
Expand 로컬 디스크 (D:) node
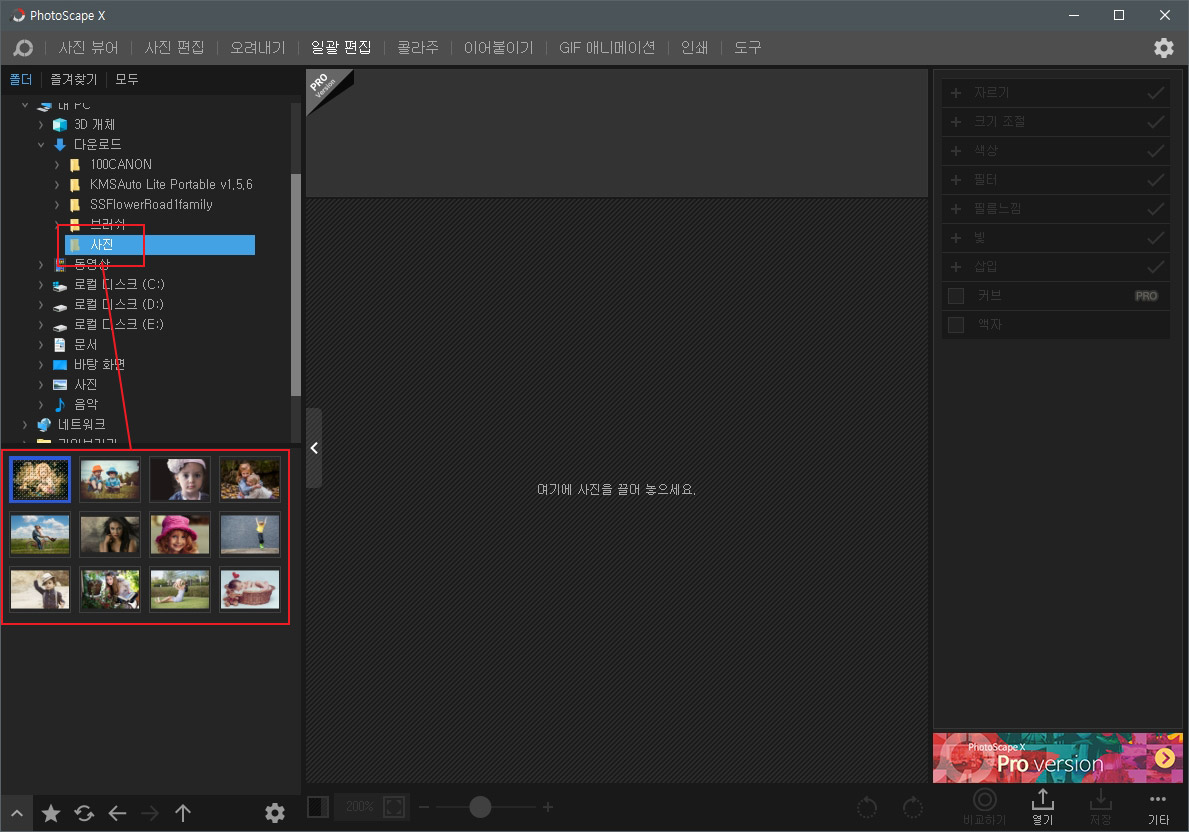coord(41,304)
